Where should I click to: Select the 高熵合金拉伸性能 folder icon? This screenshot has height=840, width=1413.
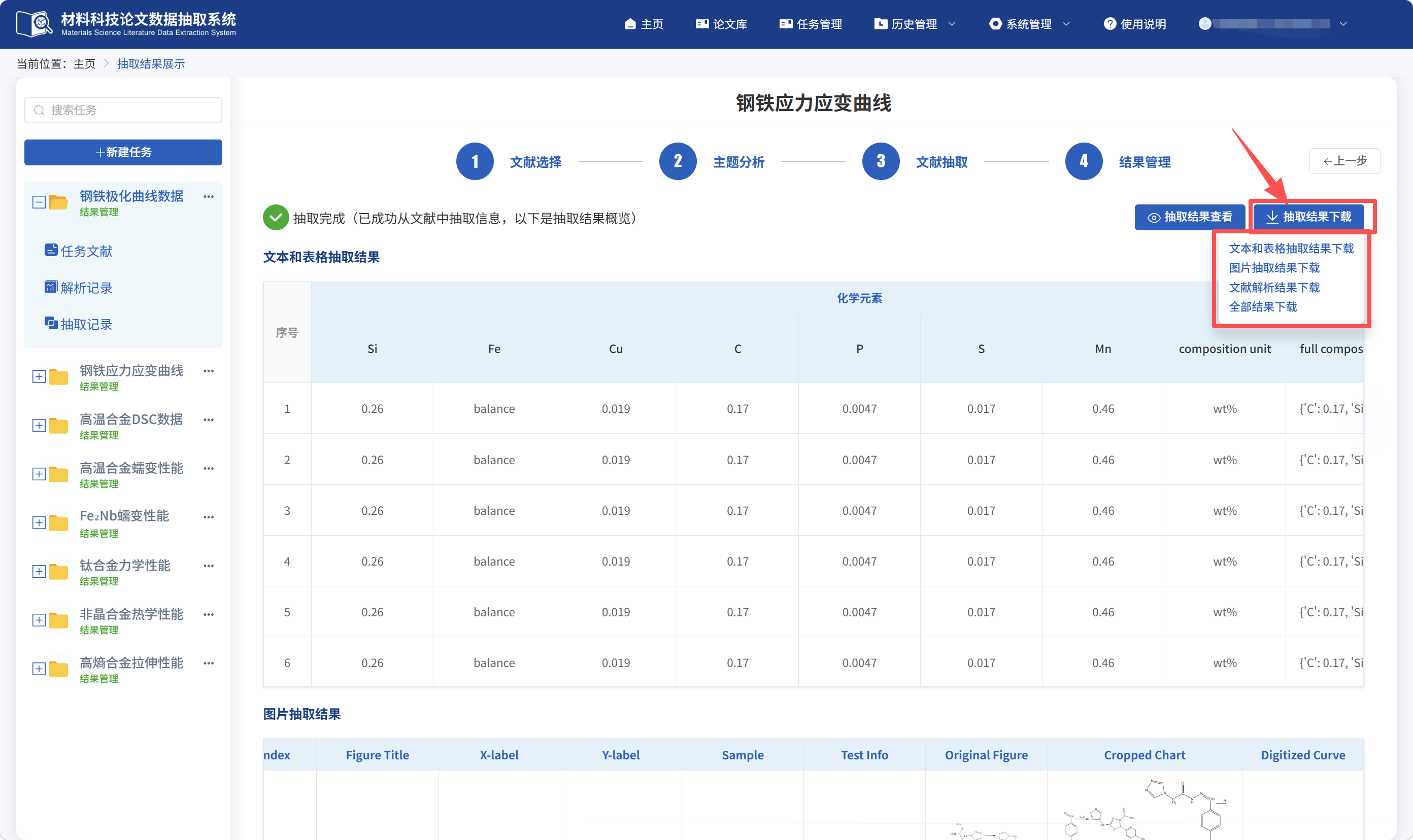point(58,669)
